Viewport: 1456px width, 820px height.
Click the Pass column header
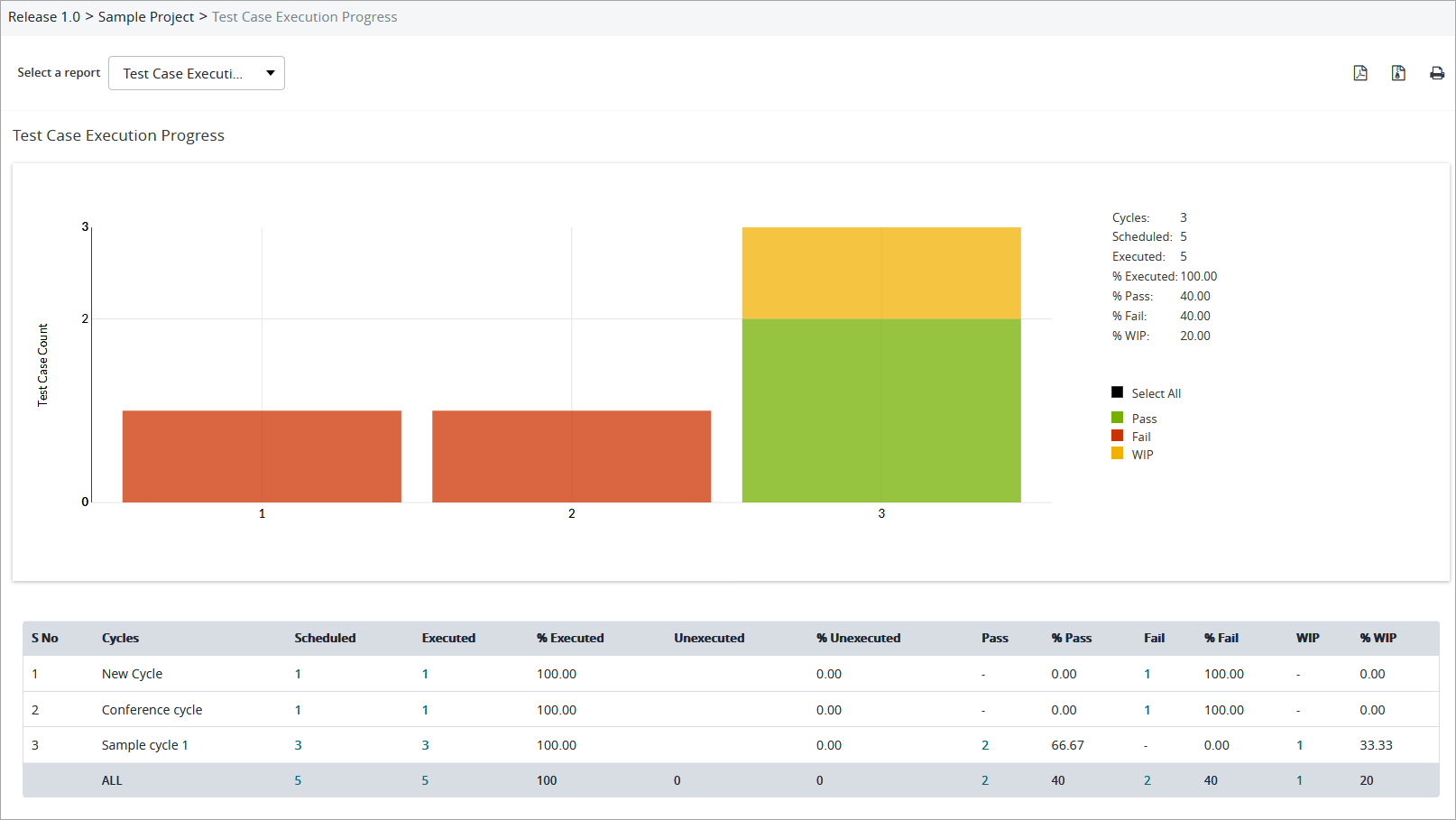tap(995, 638)
